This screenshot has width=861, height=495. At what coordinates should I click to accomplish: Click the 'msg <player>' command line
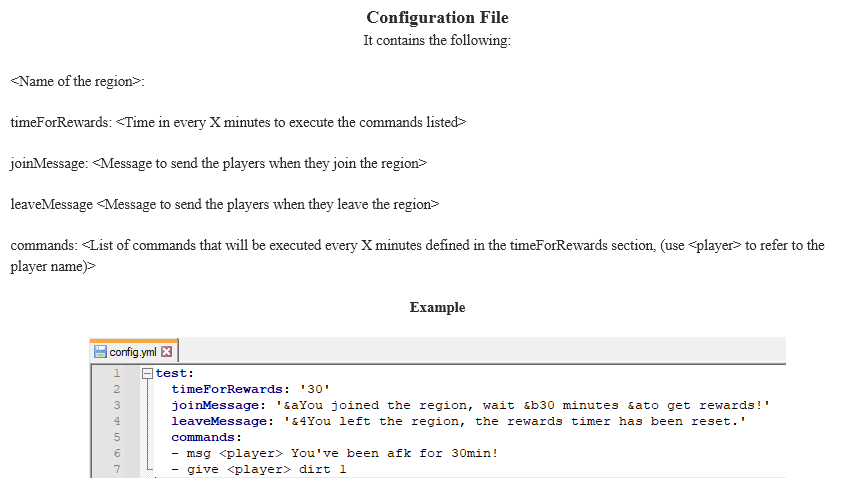334,453
